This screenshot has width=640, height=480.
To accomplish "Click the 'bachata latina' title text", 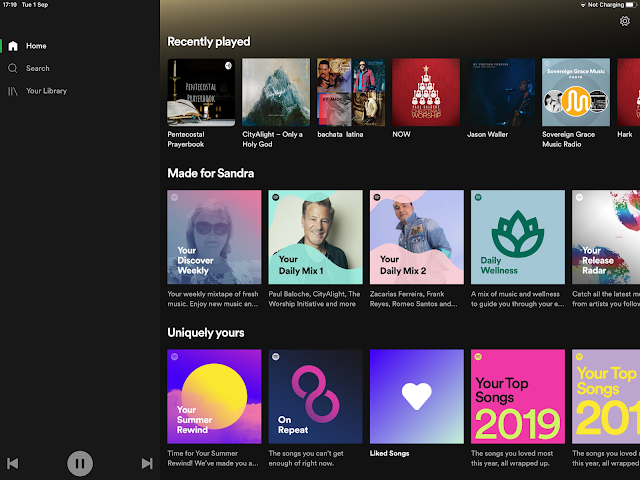I will [340, 134].
